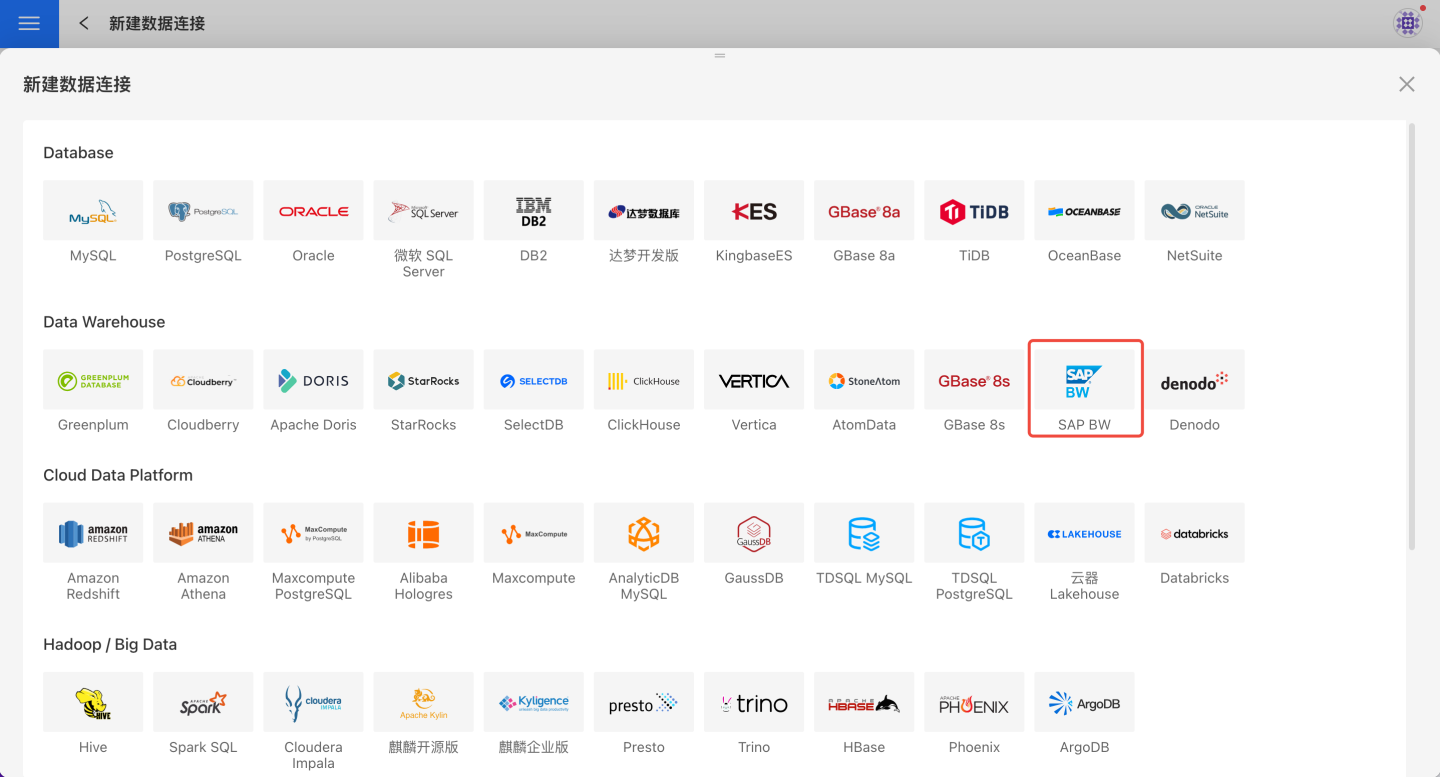The image size is (1440, 777).
Task: Choose the Vertica data warehouse
Action: [753, 381]
